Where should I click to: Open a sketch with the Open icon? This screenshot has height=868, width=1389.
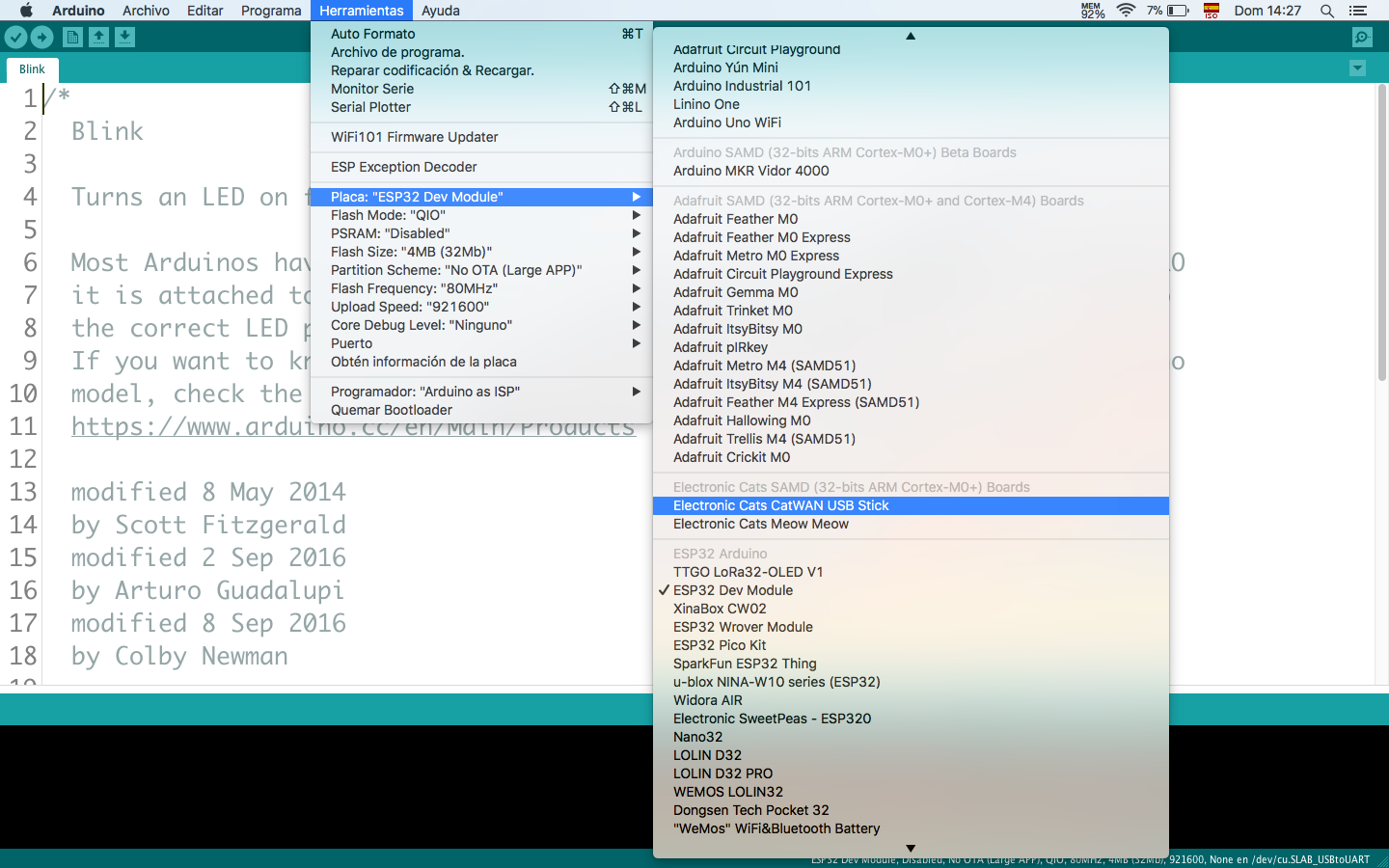[x=98, y=37]
